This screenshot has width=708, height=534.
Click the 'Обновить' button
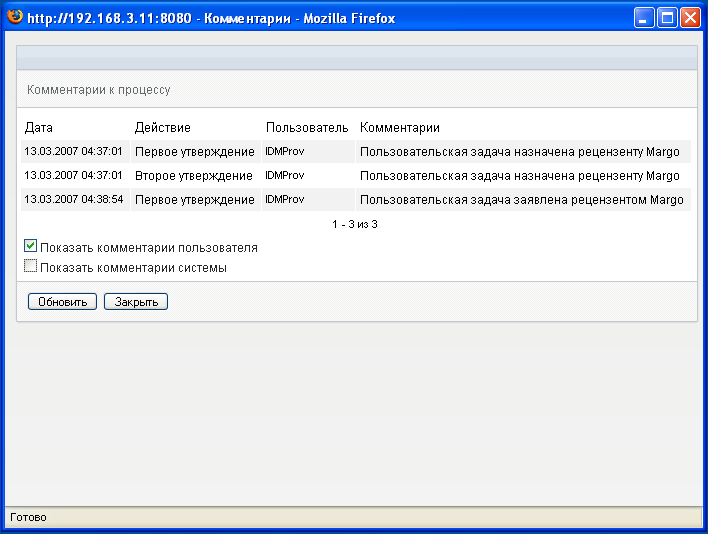coord(62,302)
